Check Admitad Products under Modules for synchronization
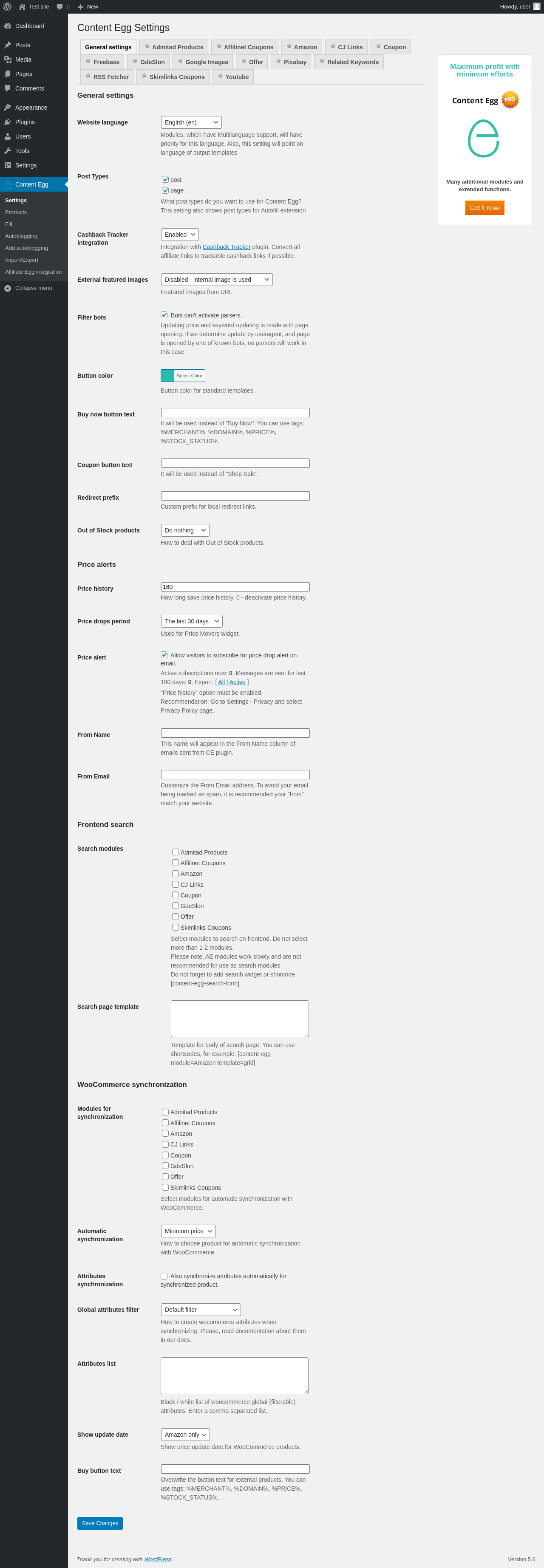Viewport: 544px width, 1568px height. pyautogui.click(x=165, y=1112)
